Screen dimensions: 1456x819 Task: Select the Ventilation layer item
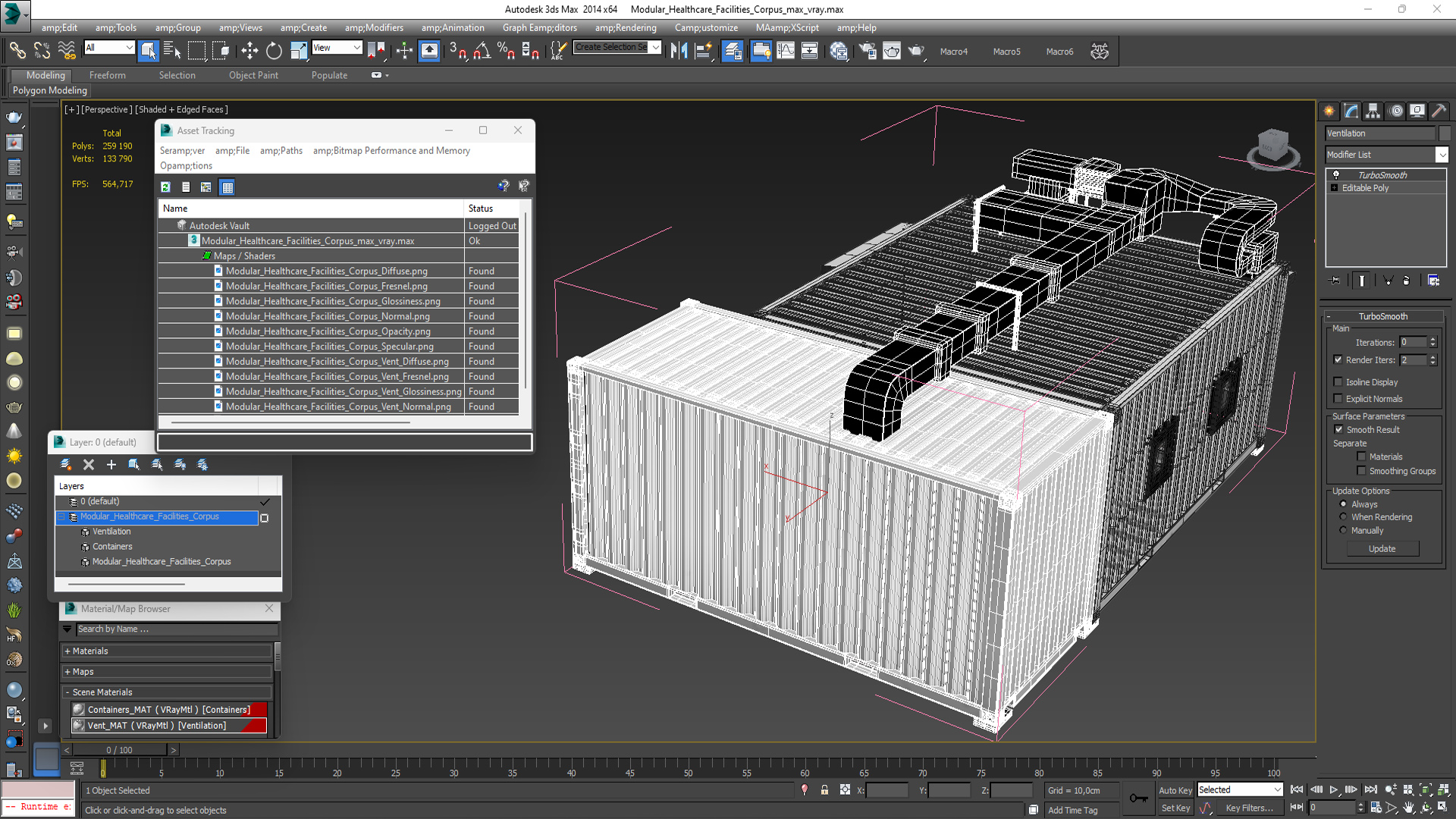(111, 532)
